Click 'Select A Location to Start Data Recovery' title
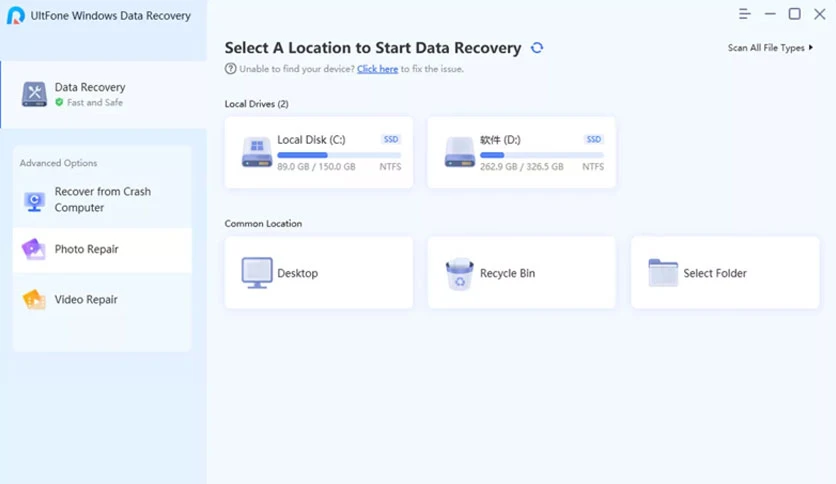 click(373, 48)
